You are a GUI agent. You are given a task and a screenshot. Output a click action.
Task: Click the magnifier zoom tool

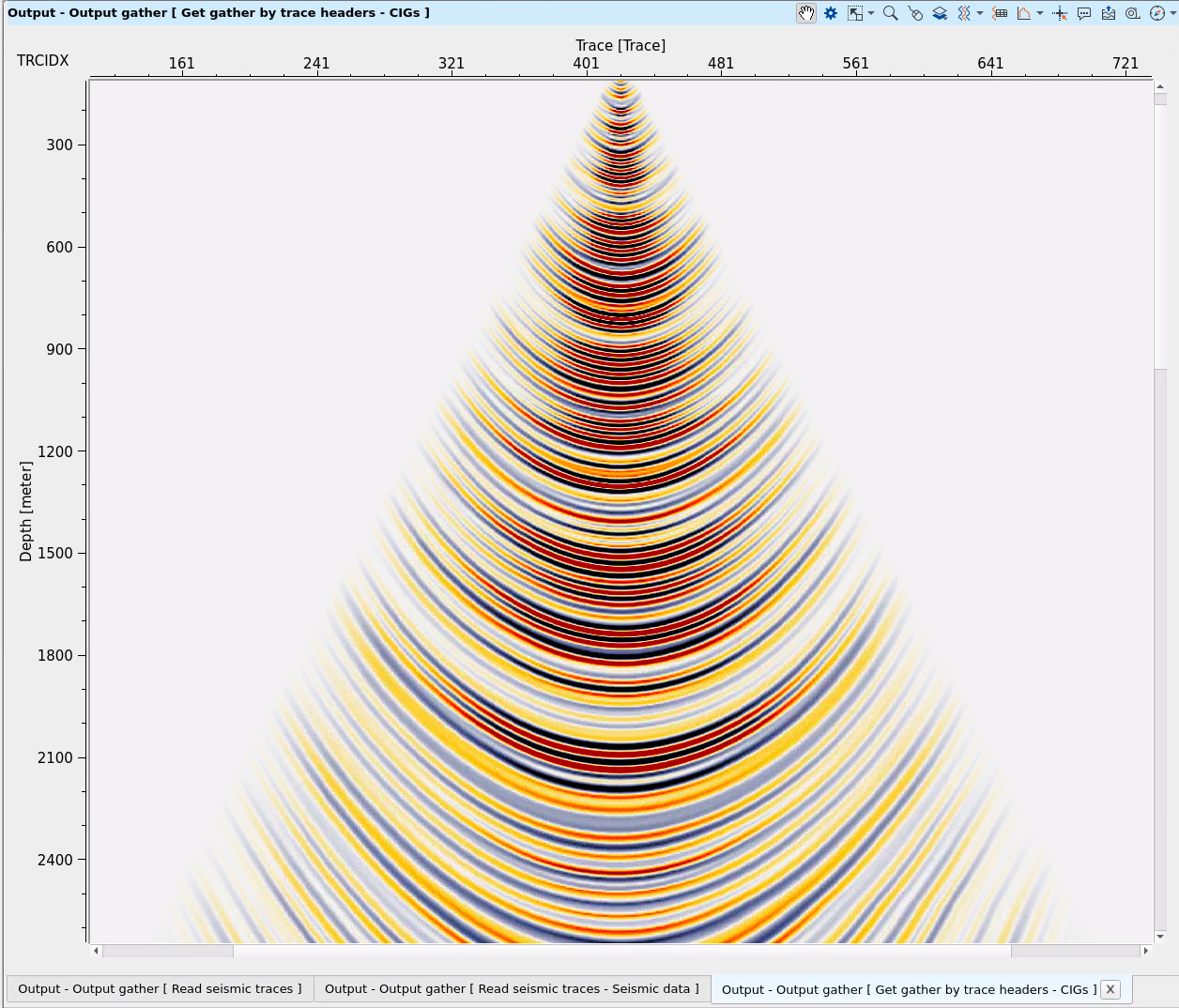890,13
